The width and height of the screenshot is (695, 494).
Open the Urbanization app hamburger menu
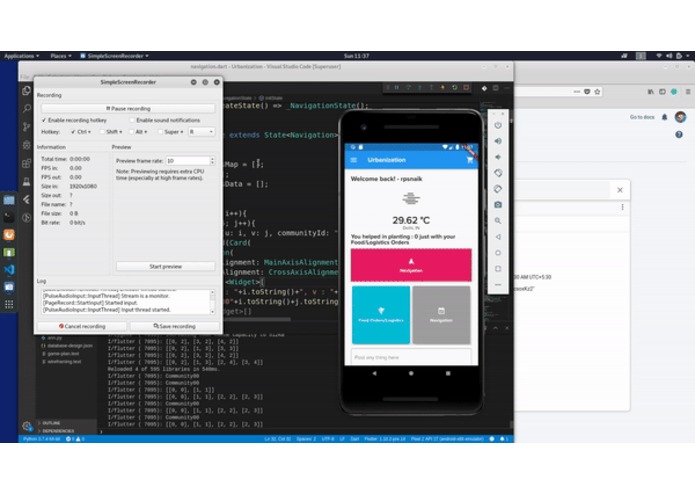pyautogui.click(x=354, y=160)
